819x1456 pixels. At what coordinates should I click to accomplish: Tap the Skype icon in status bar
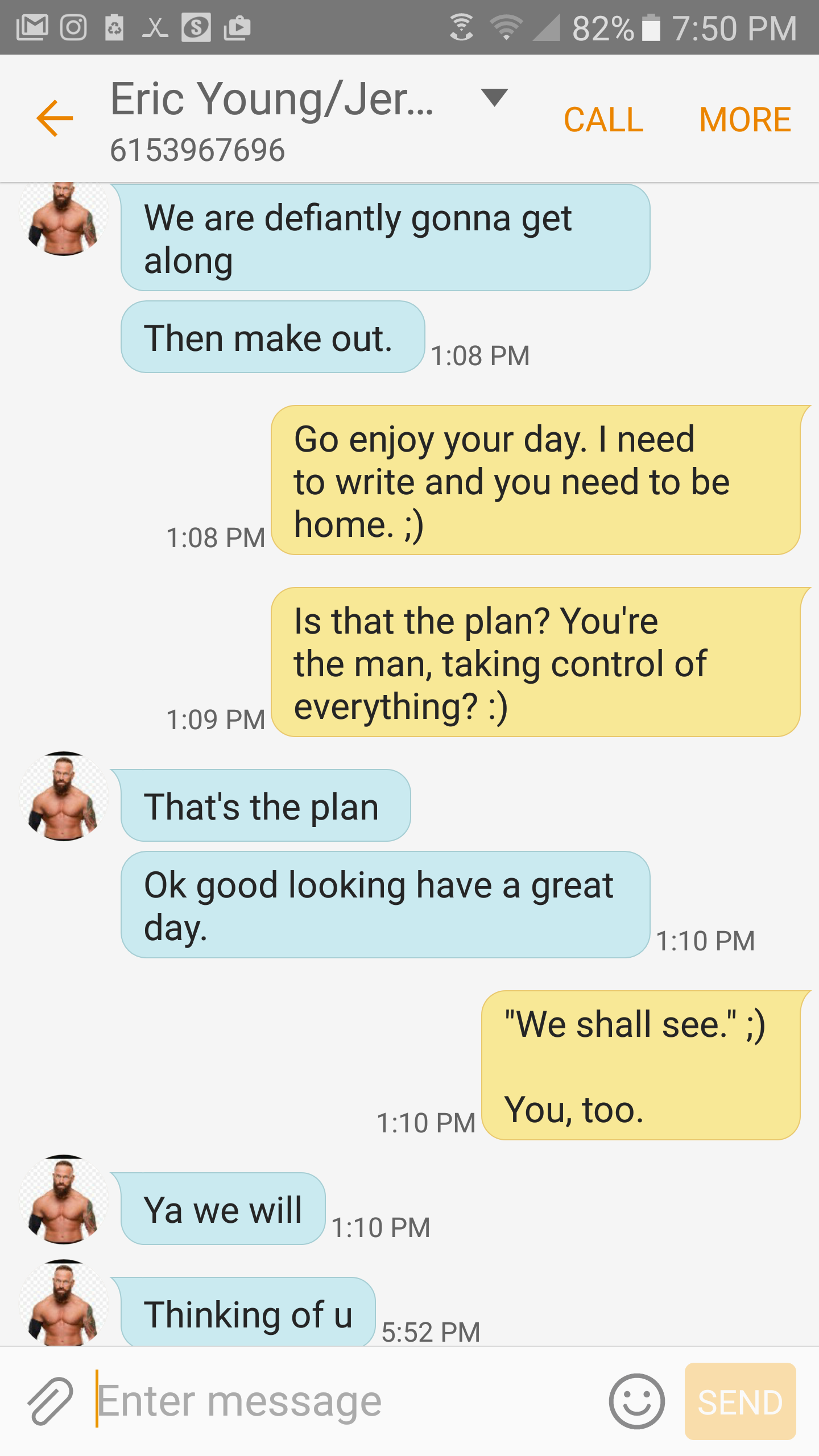[196, 27]
